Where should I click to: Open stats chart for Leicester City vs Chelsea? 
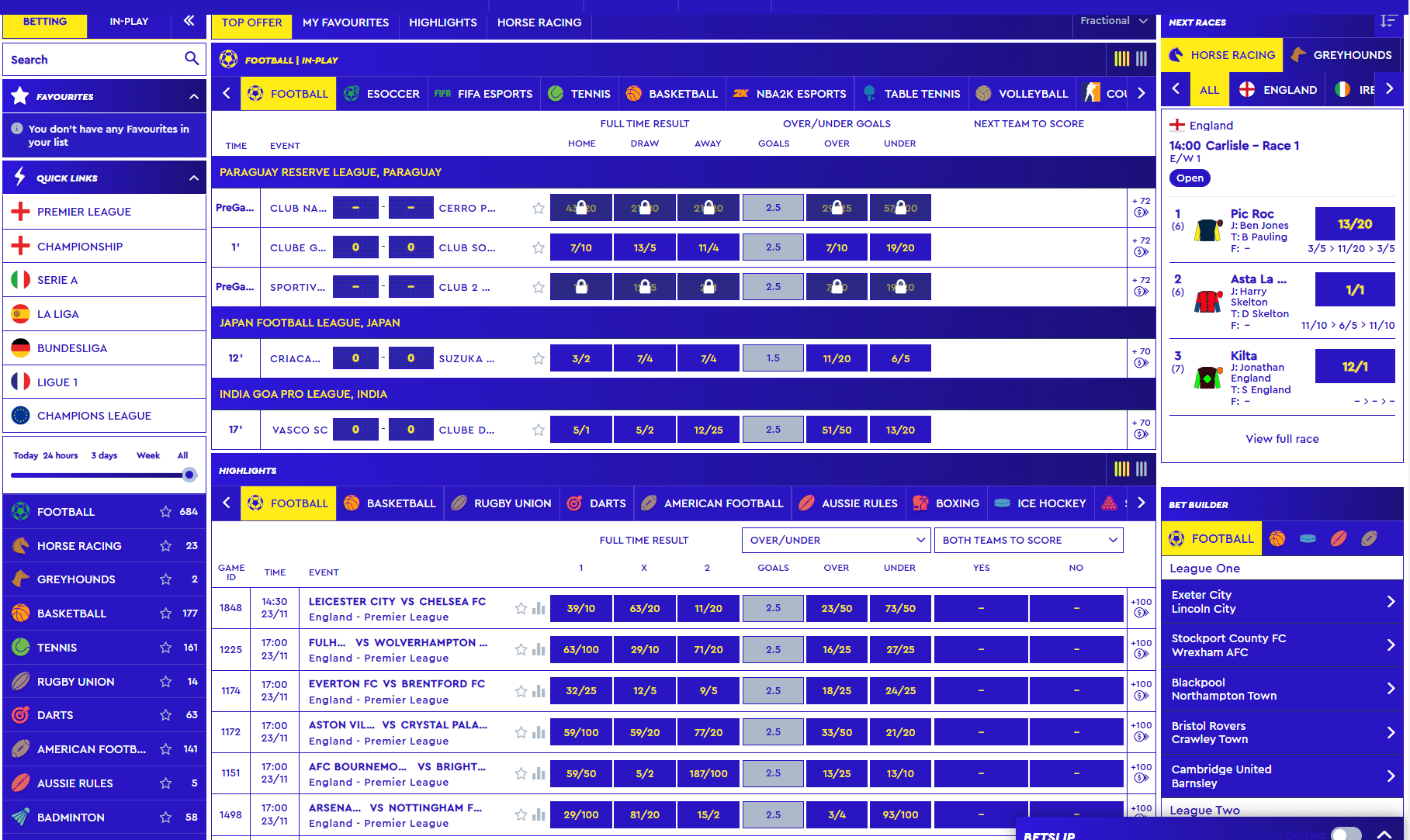pos(539,608)
